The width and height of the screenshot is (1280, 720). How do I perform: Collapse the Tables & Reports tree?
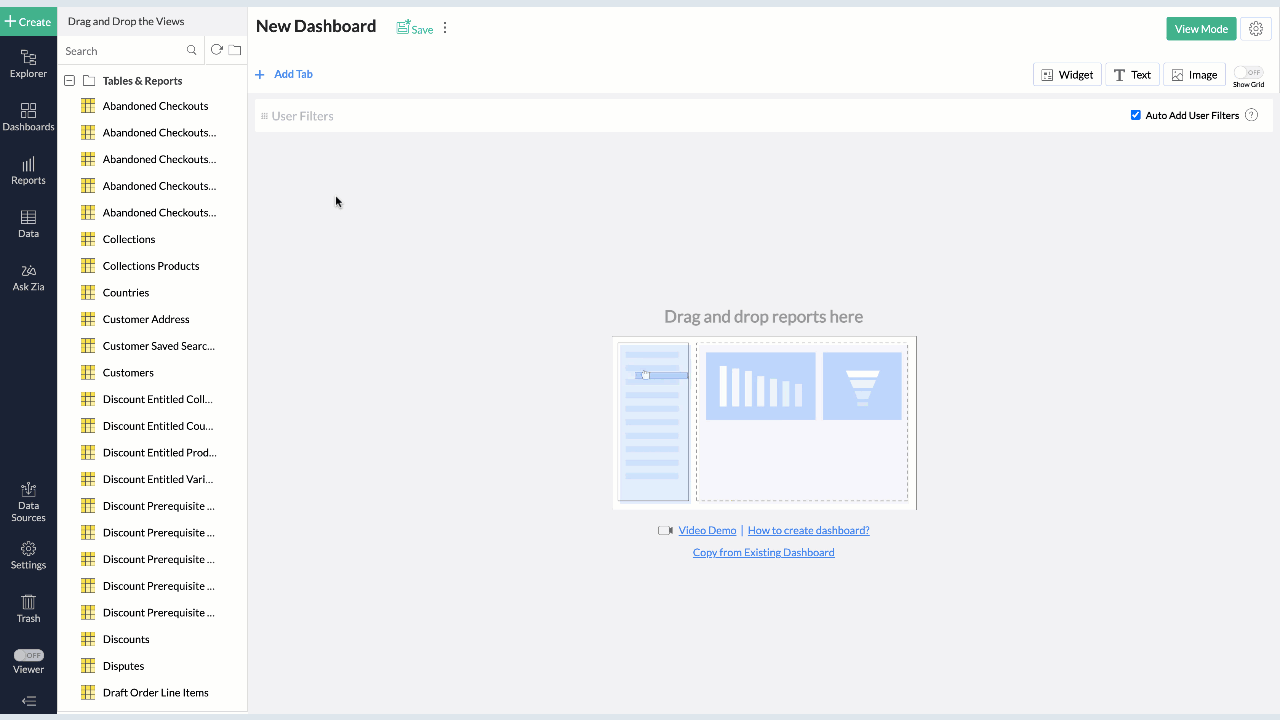(69, 81)
